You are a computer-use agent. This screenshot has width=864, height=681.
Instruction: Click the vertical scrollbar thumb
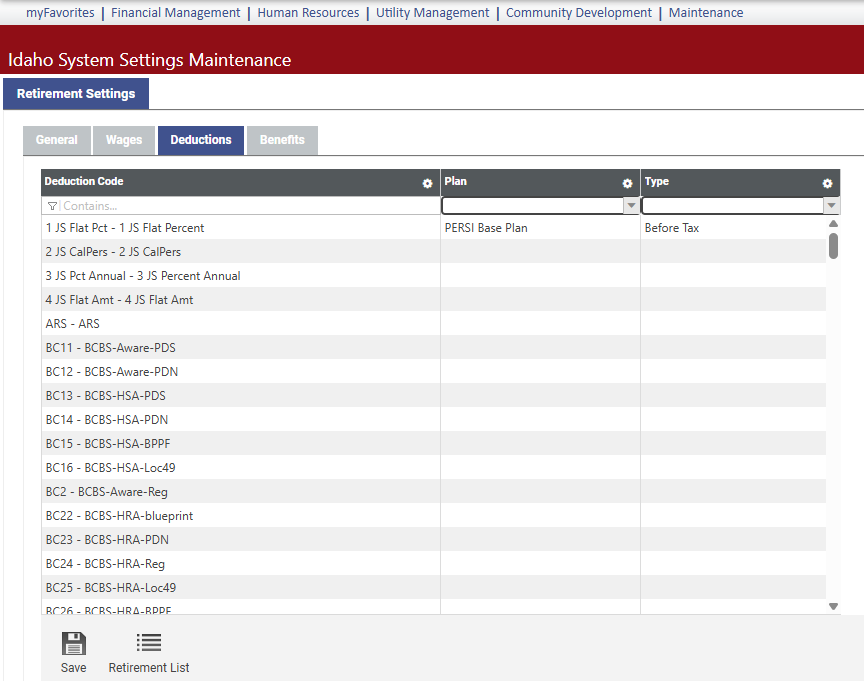(x=833, y=246)
